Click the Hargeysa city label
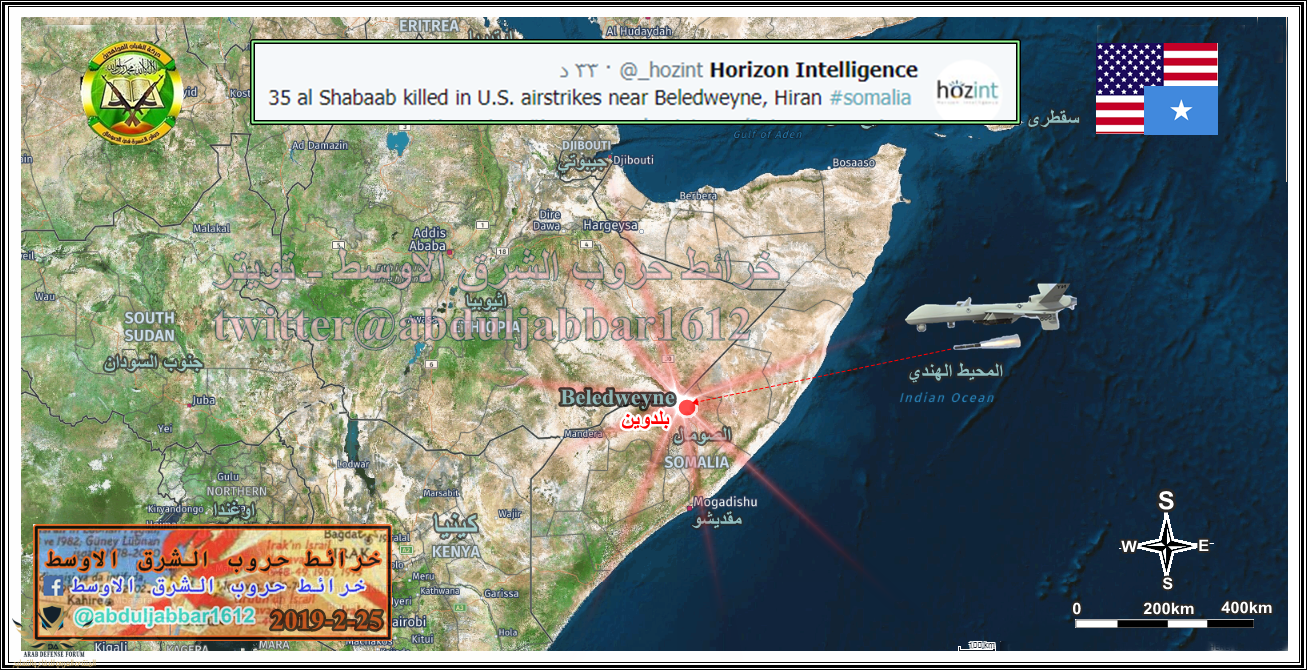The image size is (1307, 670). [x=610, y=225]
